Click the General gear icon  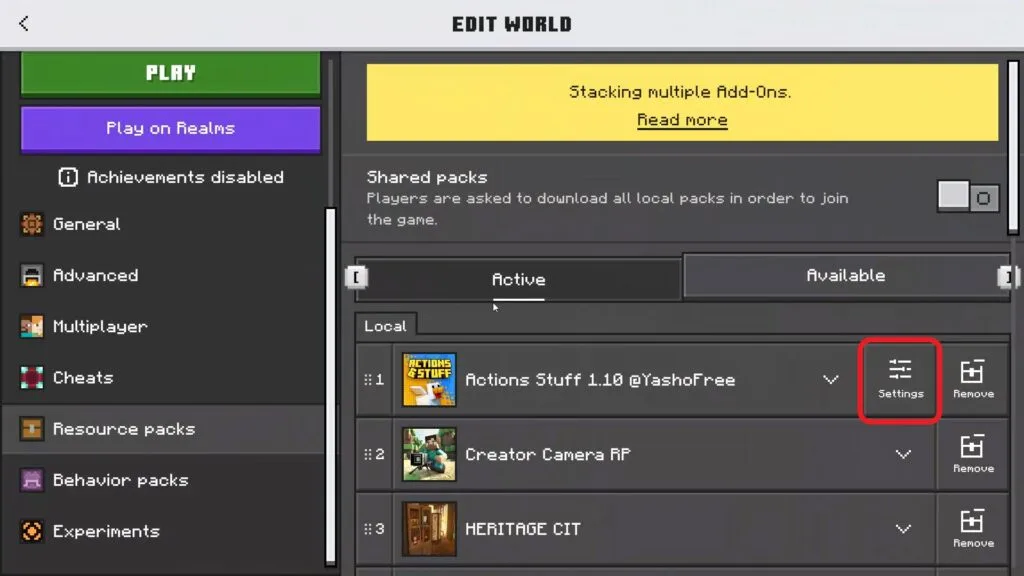pos(31,224)
